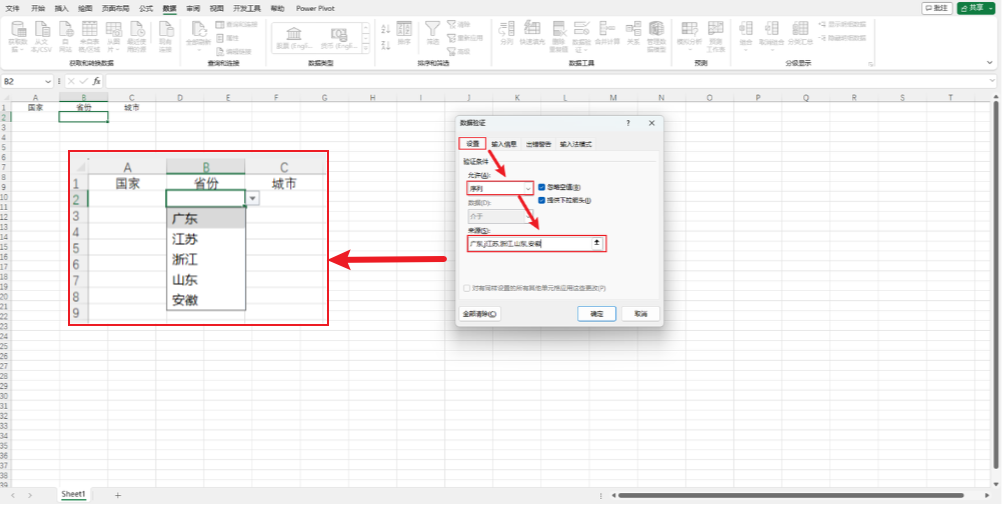
Task: Add a new sheet with plus button
Action: (118, 495)
